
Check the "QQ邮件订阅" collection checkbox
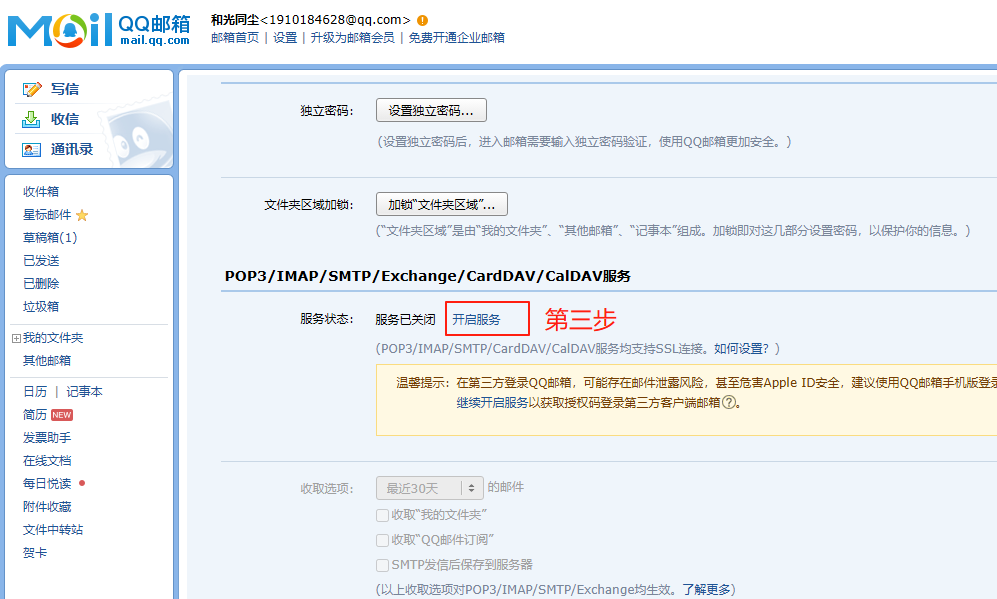point(382,539)
